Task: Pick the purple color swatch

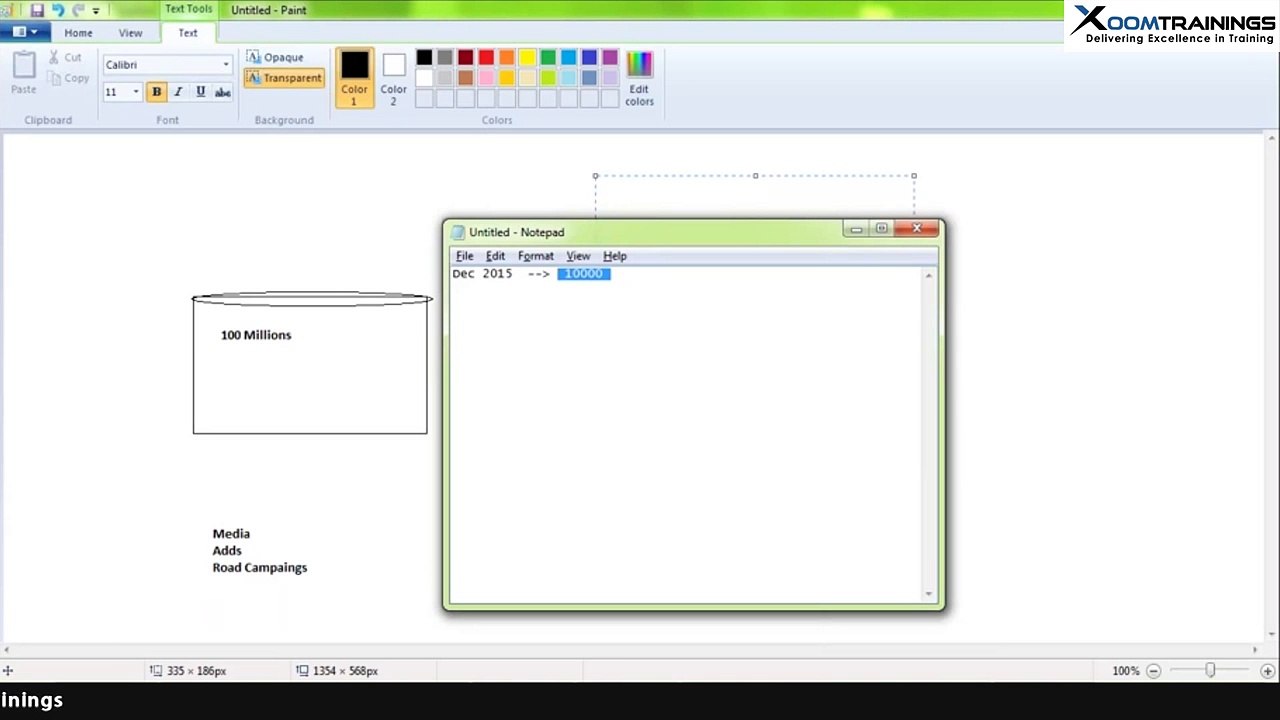Action: [x=610, y=58]
